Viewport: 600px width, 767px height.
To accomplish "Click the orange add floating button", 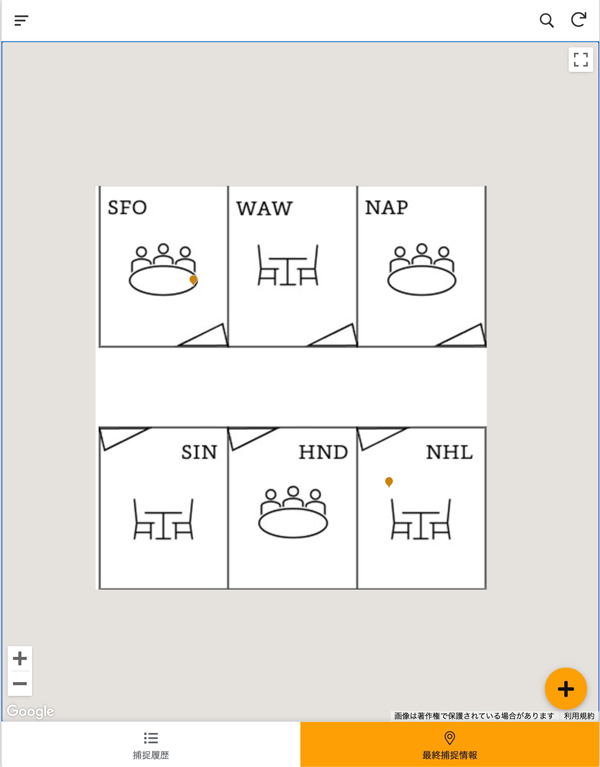I will pos(566,689).
